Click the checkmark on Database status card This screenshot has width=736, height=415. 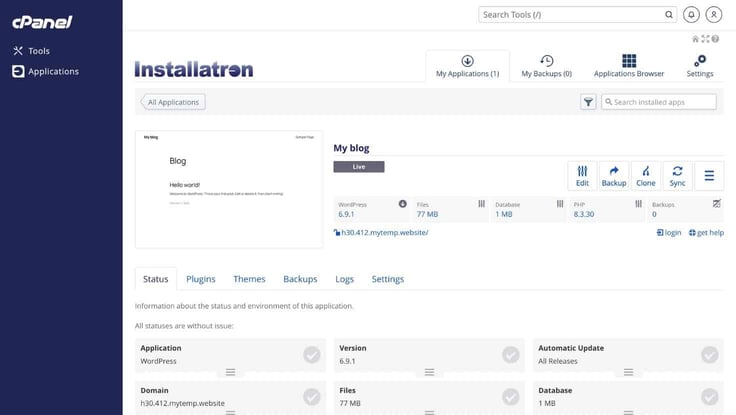tap(710, 397)
